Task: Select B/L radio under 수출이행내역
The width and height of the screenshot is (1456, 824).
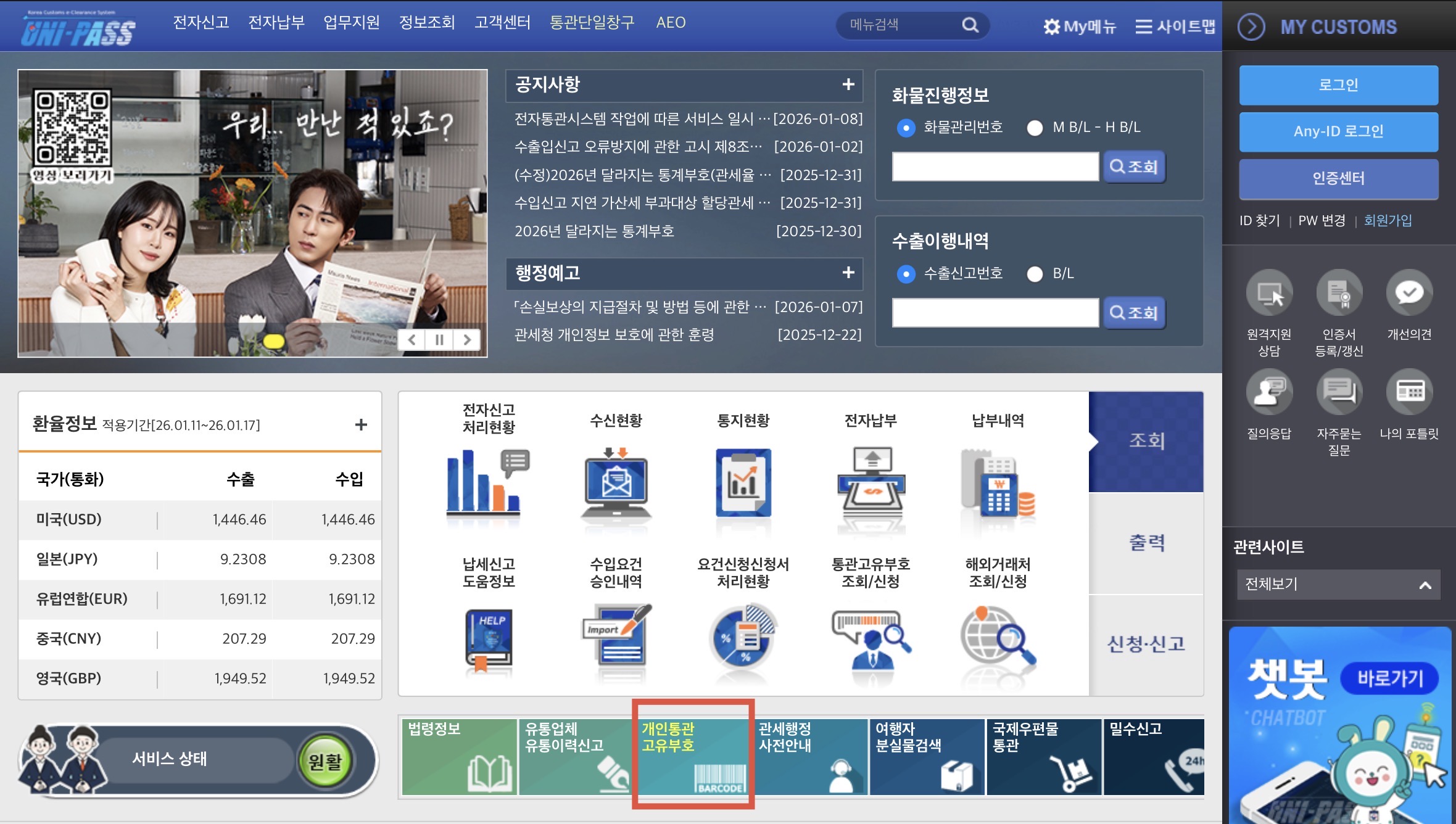Action: [1035, 274]
